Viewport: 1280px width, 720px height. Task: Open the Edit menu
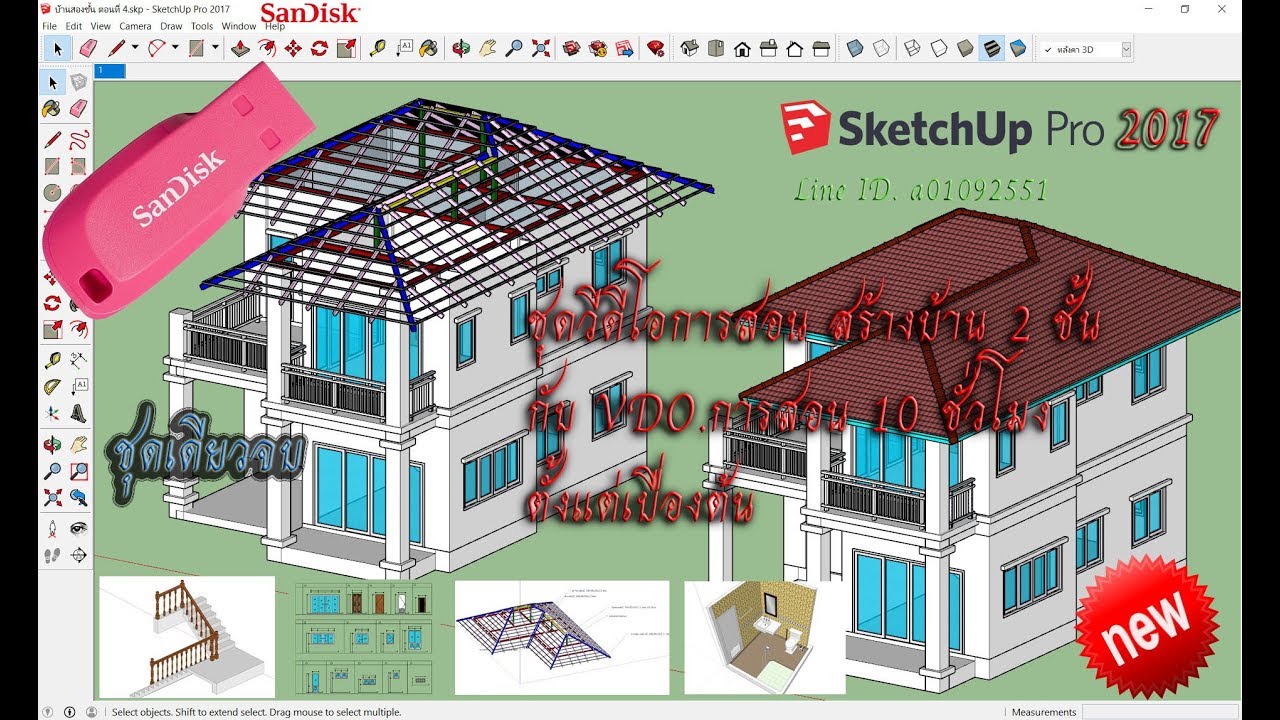74,26
